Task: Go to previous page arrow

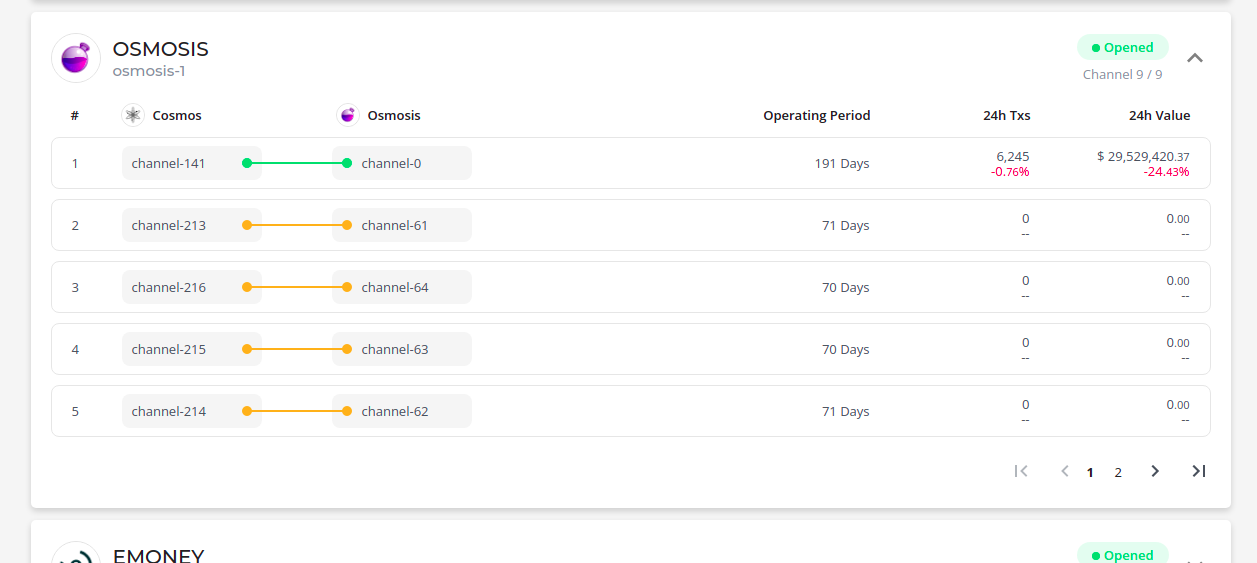Action: click(1065, 471)
